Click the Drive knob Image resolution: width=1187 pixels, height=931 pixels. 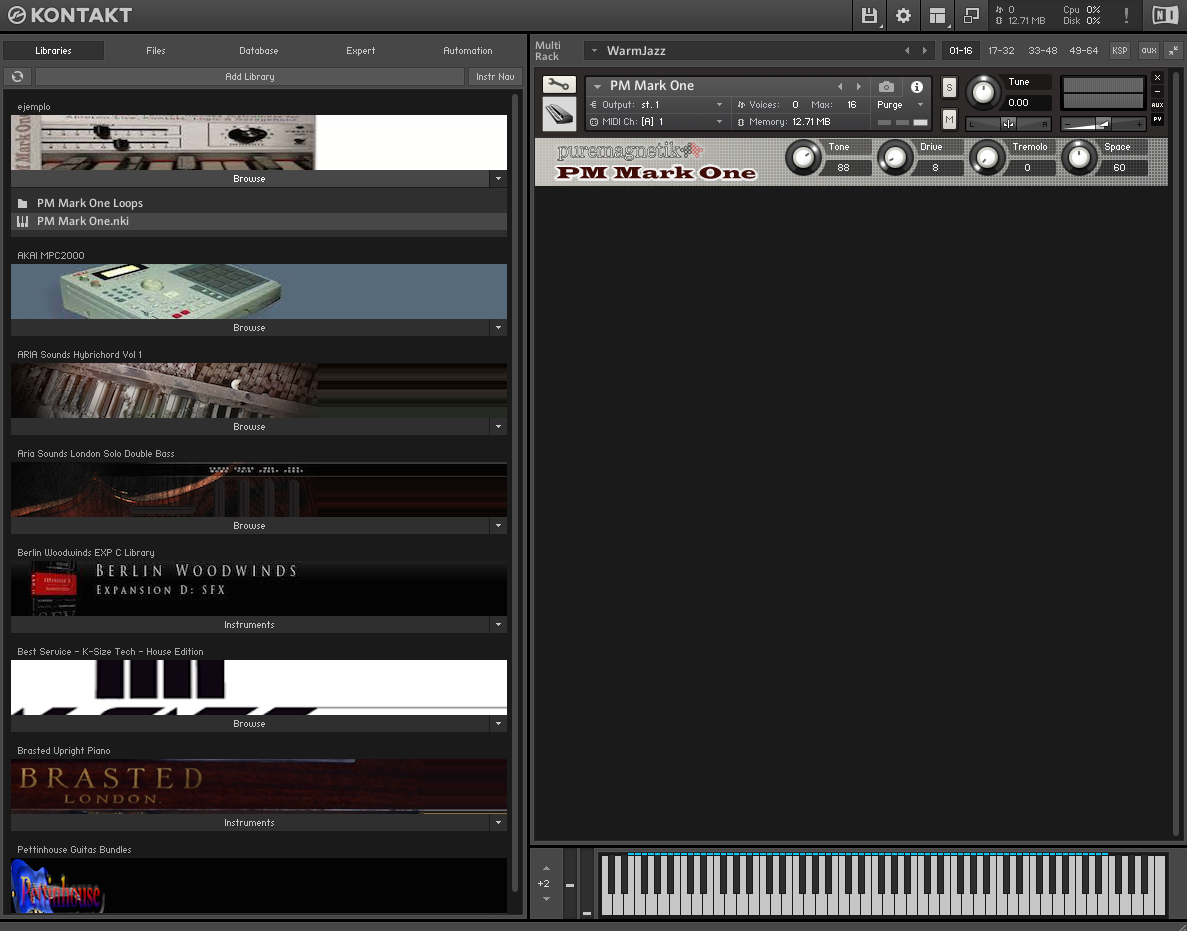tap(895, 157)
